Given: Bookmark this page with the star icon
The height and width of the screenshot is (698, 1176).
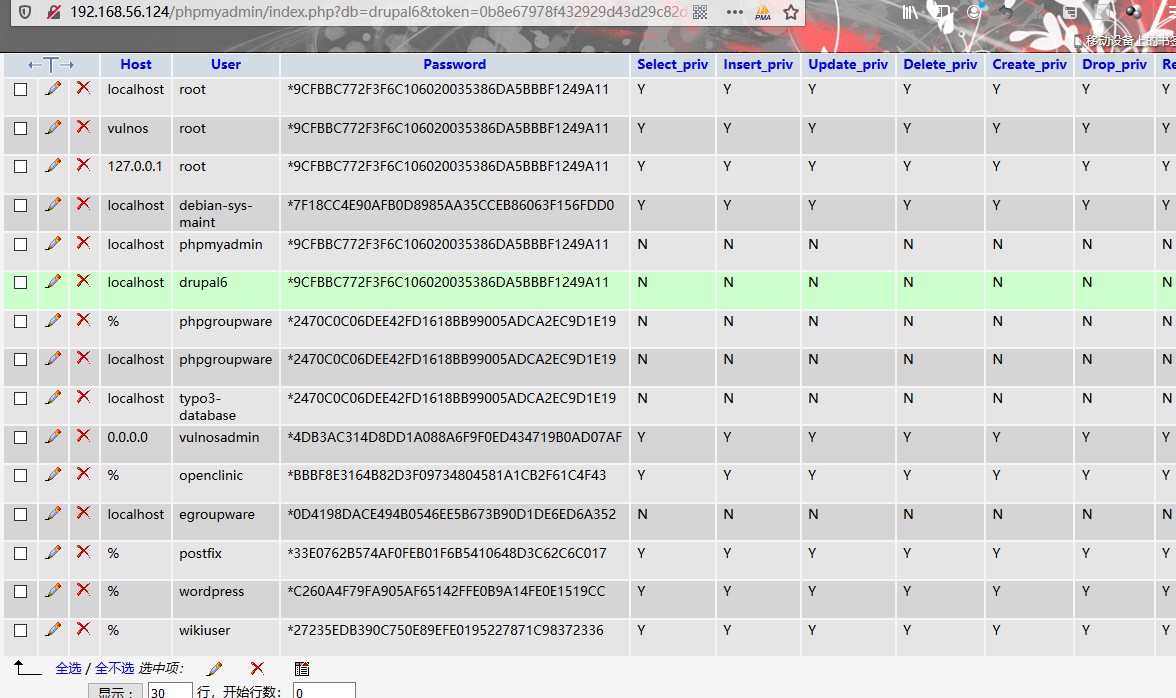Looking at the screenshot, I should click(x=790, y=12).
